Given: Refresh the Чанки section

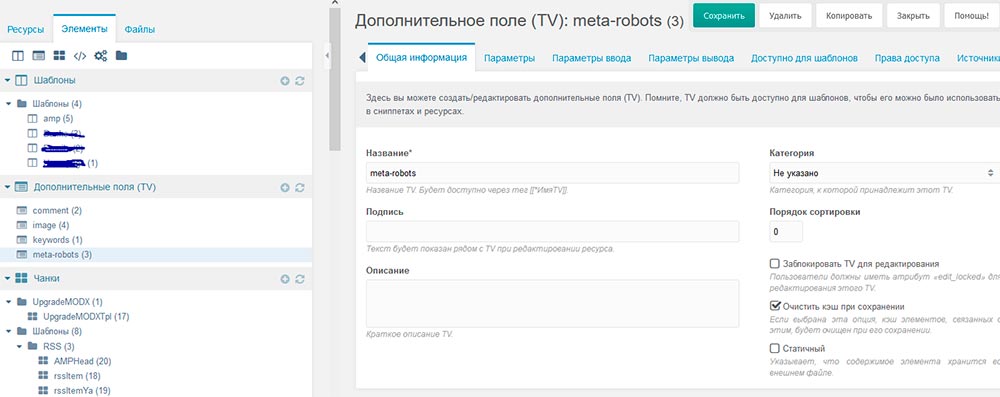Looking at the screenshot, I should (x=300, y=279).
